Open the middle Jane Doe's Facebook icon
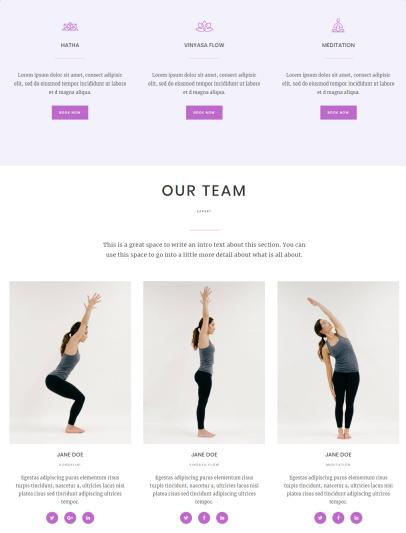 [x=204, y=518]
